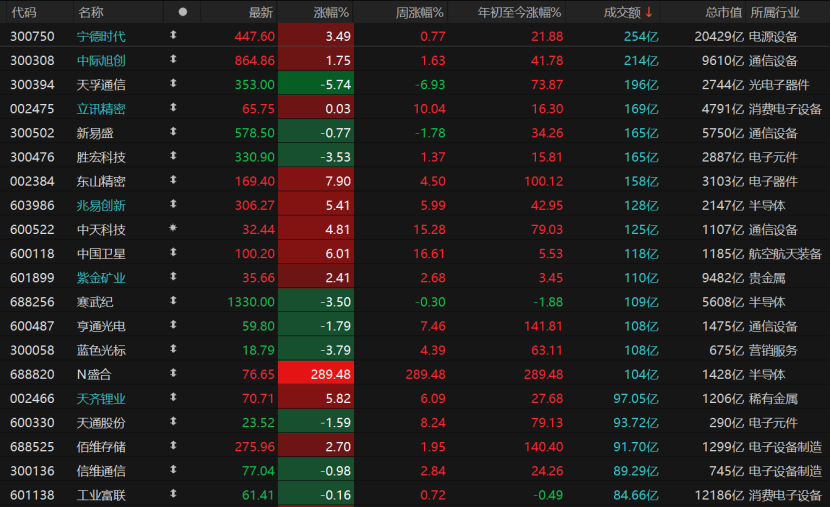Sort by the 周涨幅% column header
Screen dimensions: 831x507
point(420,12)
